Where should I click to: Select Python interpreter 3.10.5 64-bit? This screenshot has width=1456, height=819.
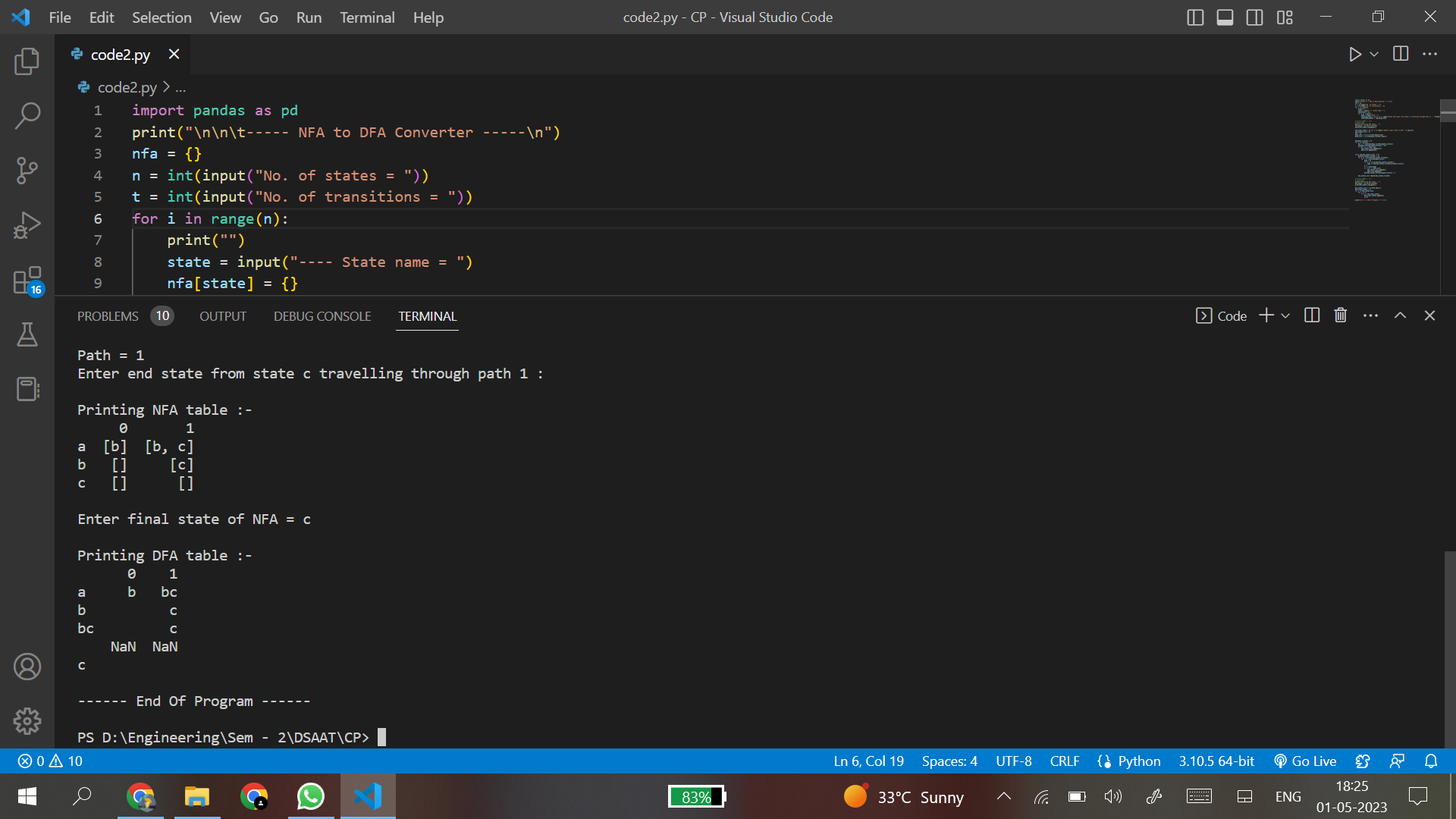coord(1216,761)
